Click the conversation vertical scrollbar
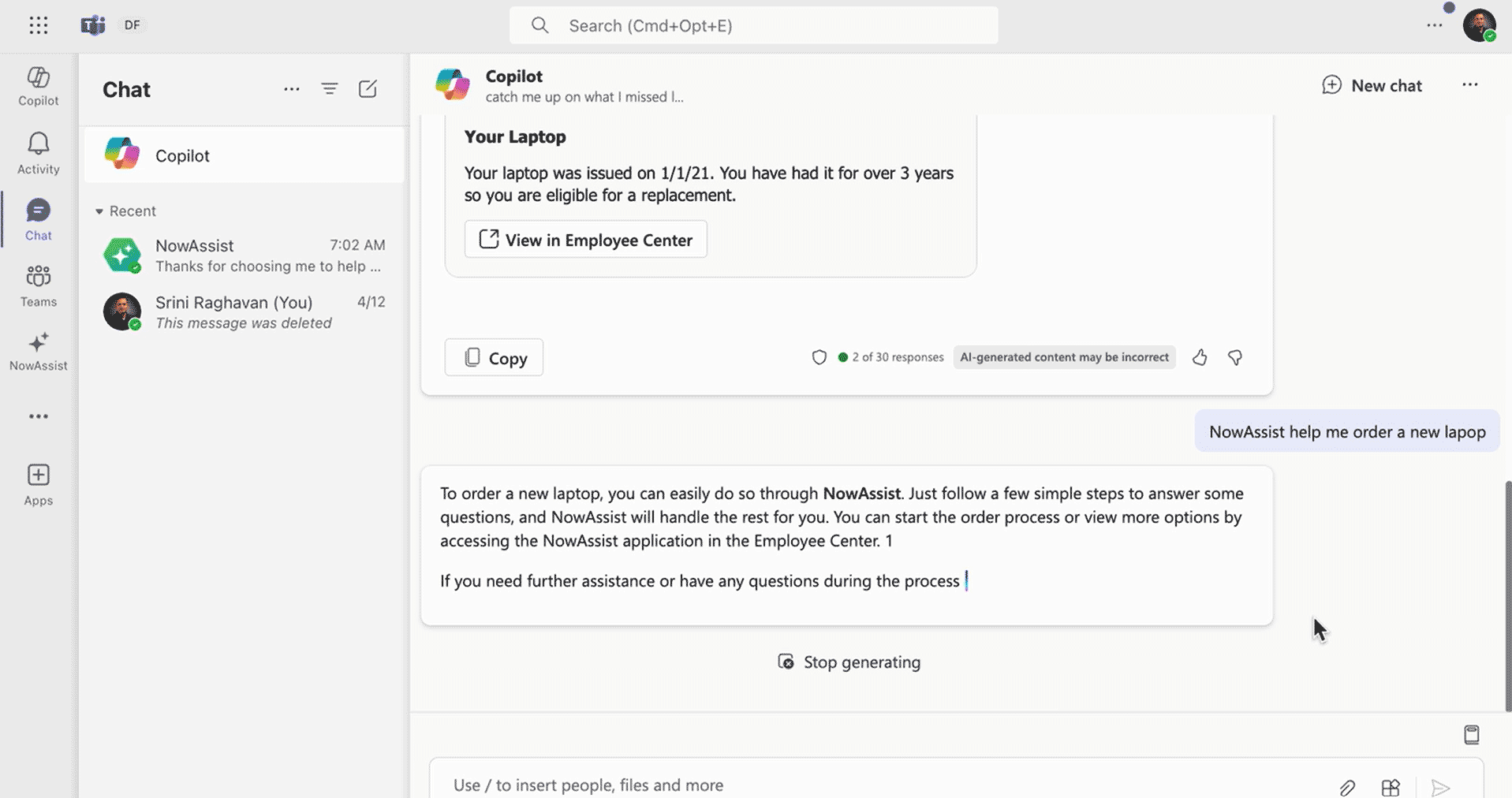This screenshot has width=1512, height=798. (1507, 595)
